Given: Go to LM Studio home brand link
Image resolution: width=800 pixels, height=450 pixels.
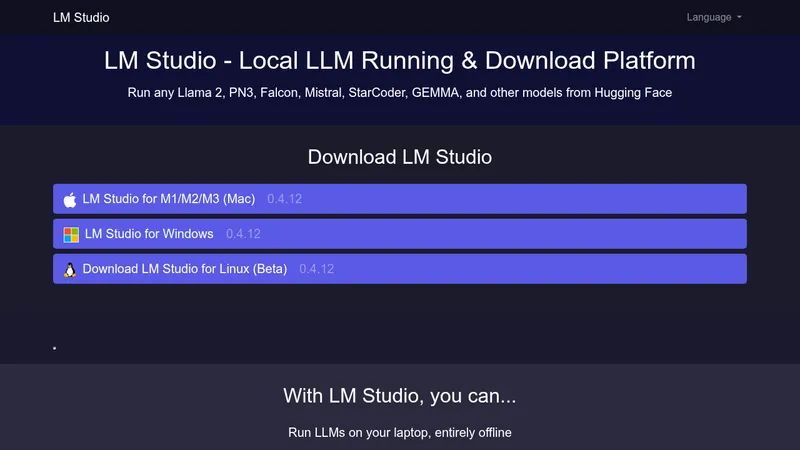Looking at the screenshot, I should click(x=81, y=17).
